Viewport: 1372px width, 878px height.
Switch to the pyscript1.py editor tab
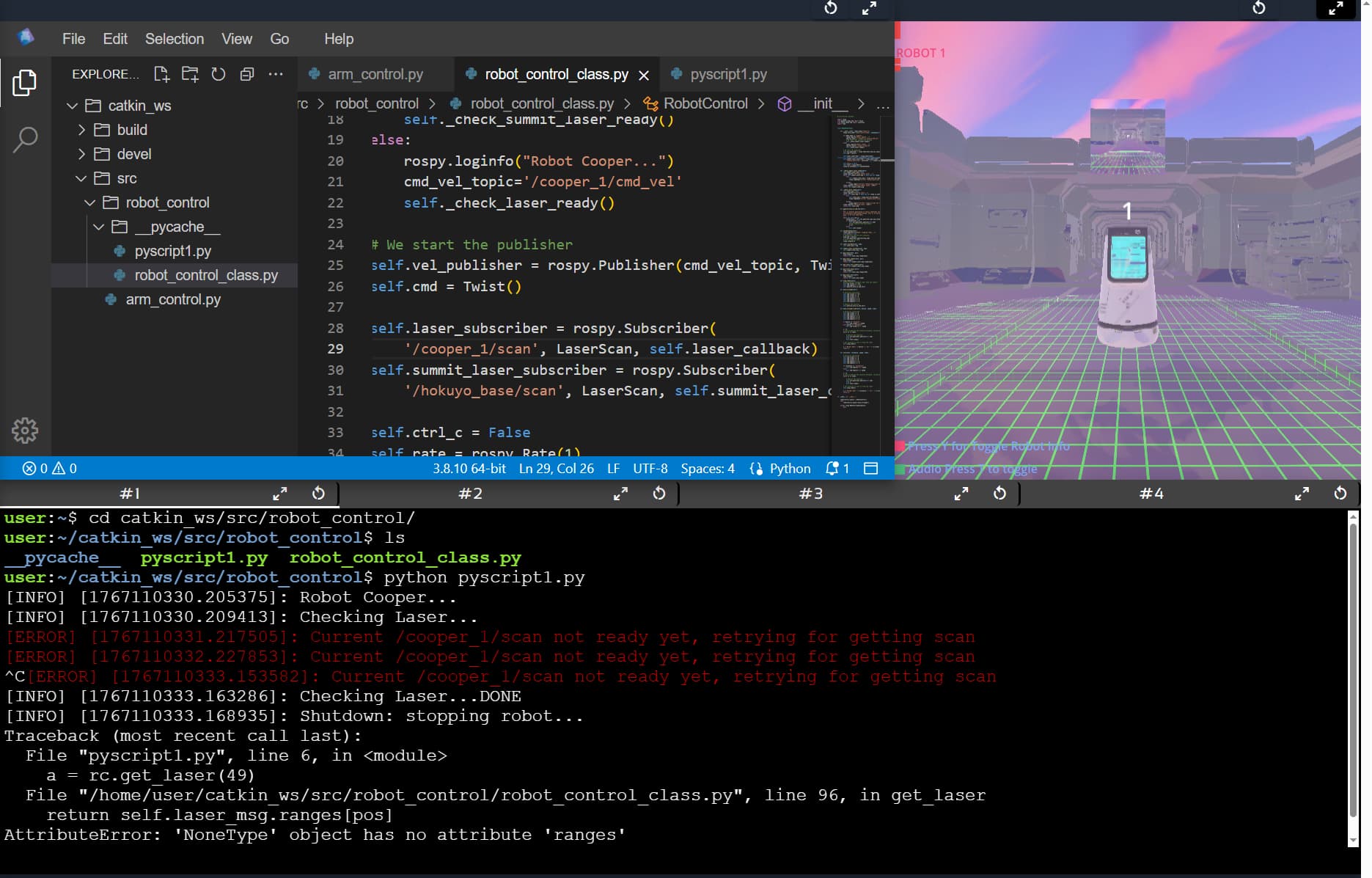(x=727, y=74)
